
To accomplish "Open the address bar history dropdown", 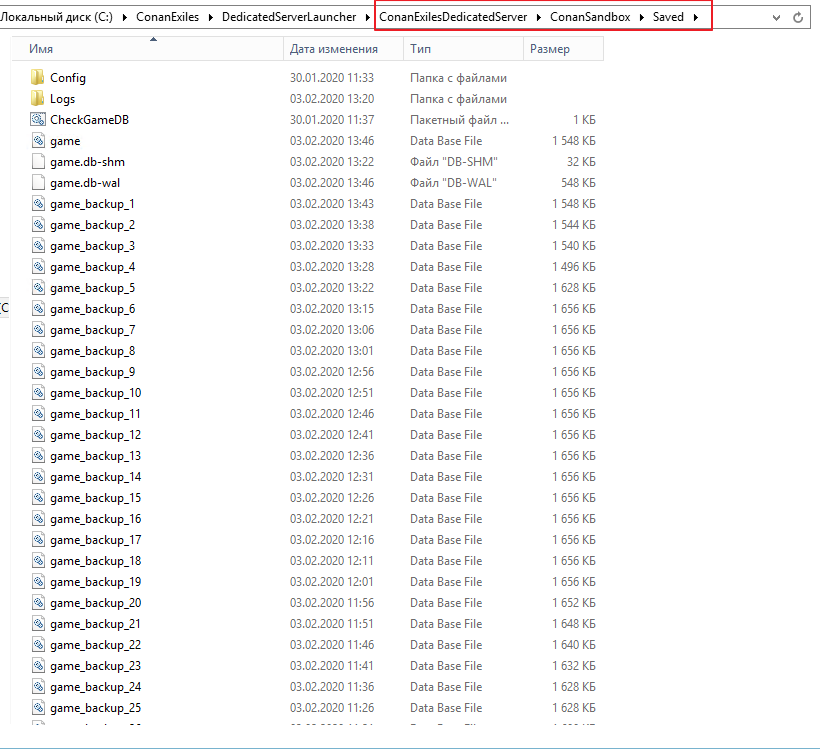I will 777,18.
